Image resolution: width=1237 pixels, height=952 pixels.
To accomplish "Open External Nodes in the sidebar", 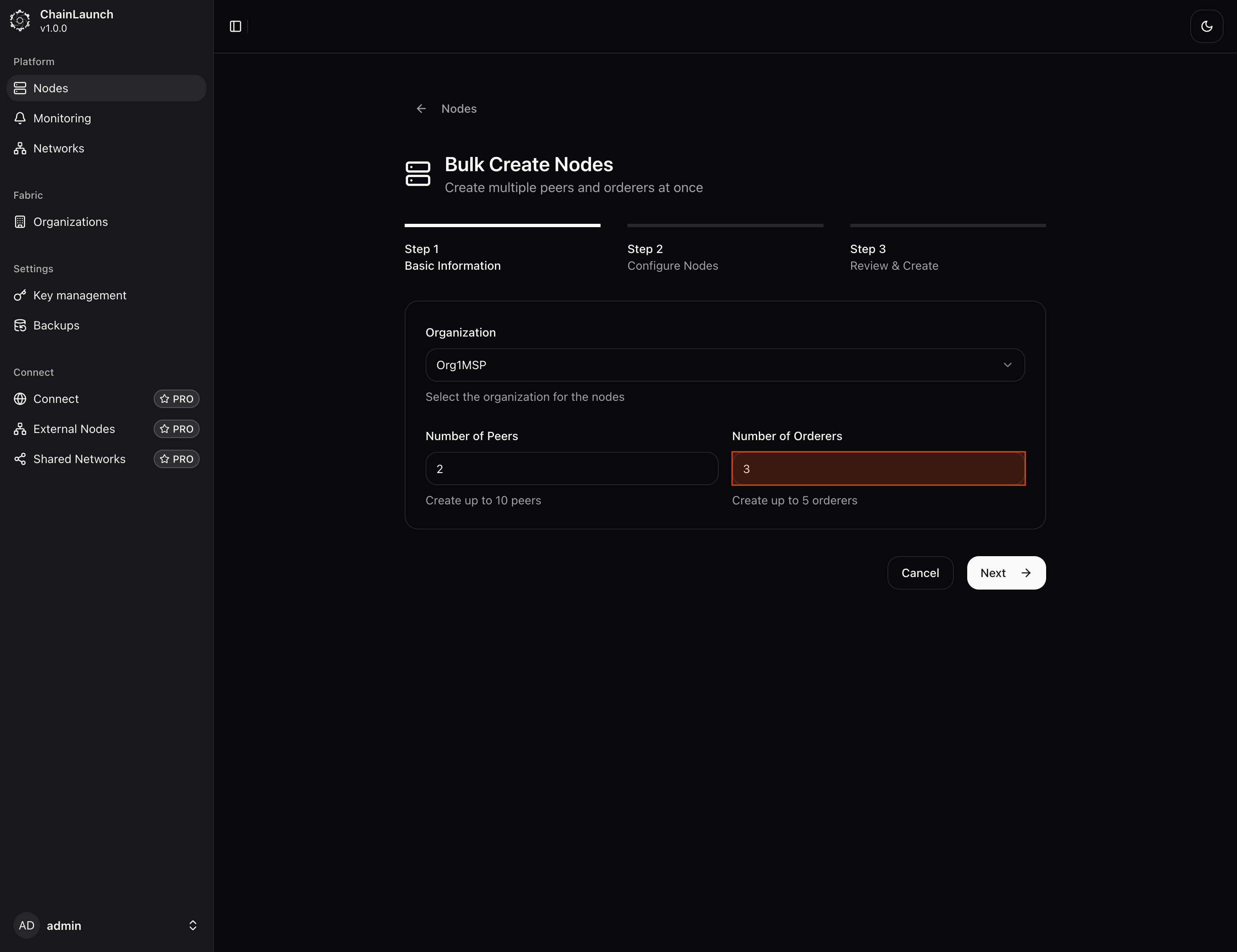I will click(74, 429).
